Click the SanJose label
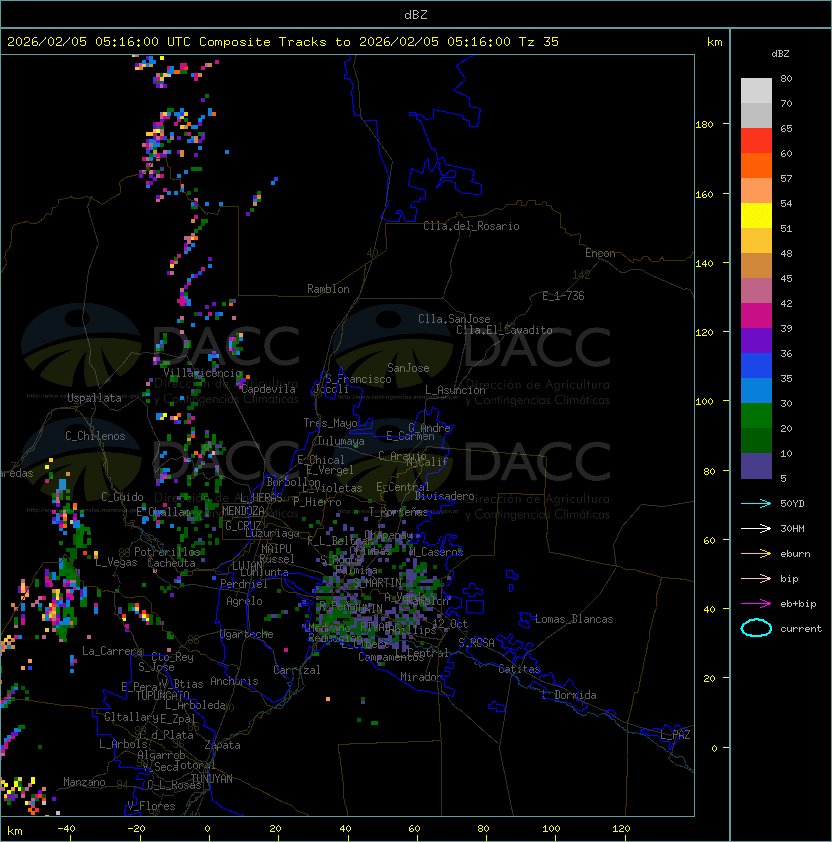The image size is (832, 842). [x=408, y=368]
